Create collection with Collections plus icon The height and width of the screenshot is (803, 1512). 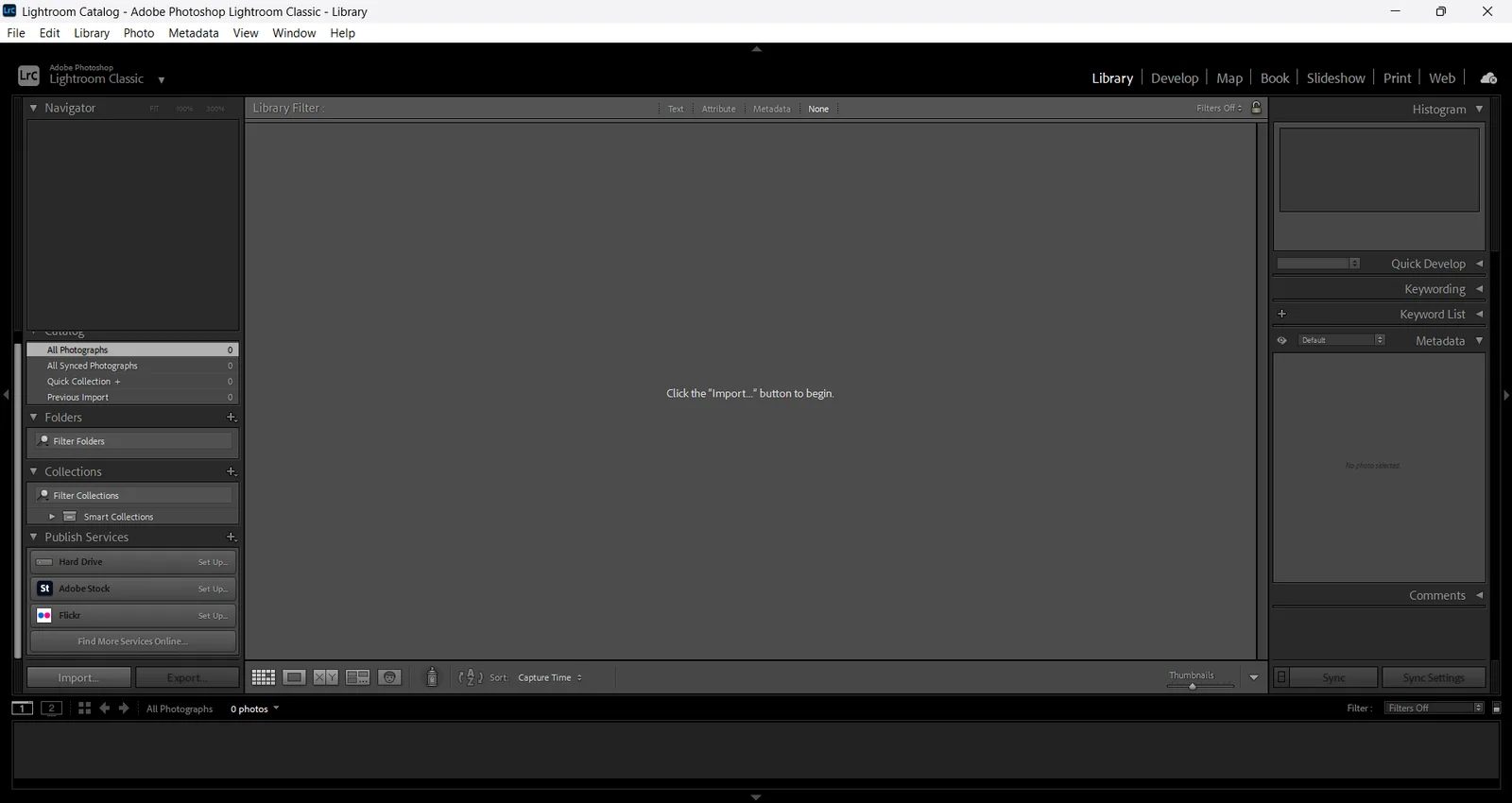coord(231,471)
